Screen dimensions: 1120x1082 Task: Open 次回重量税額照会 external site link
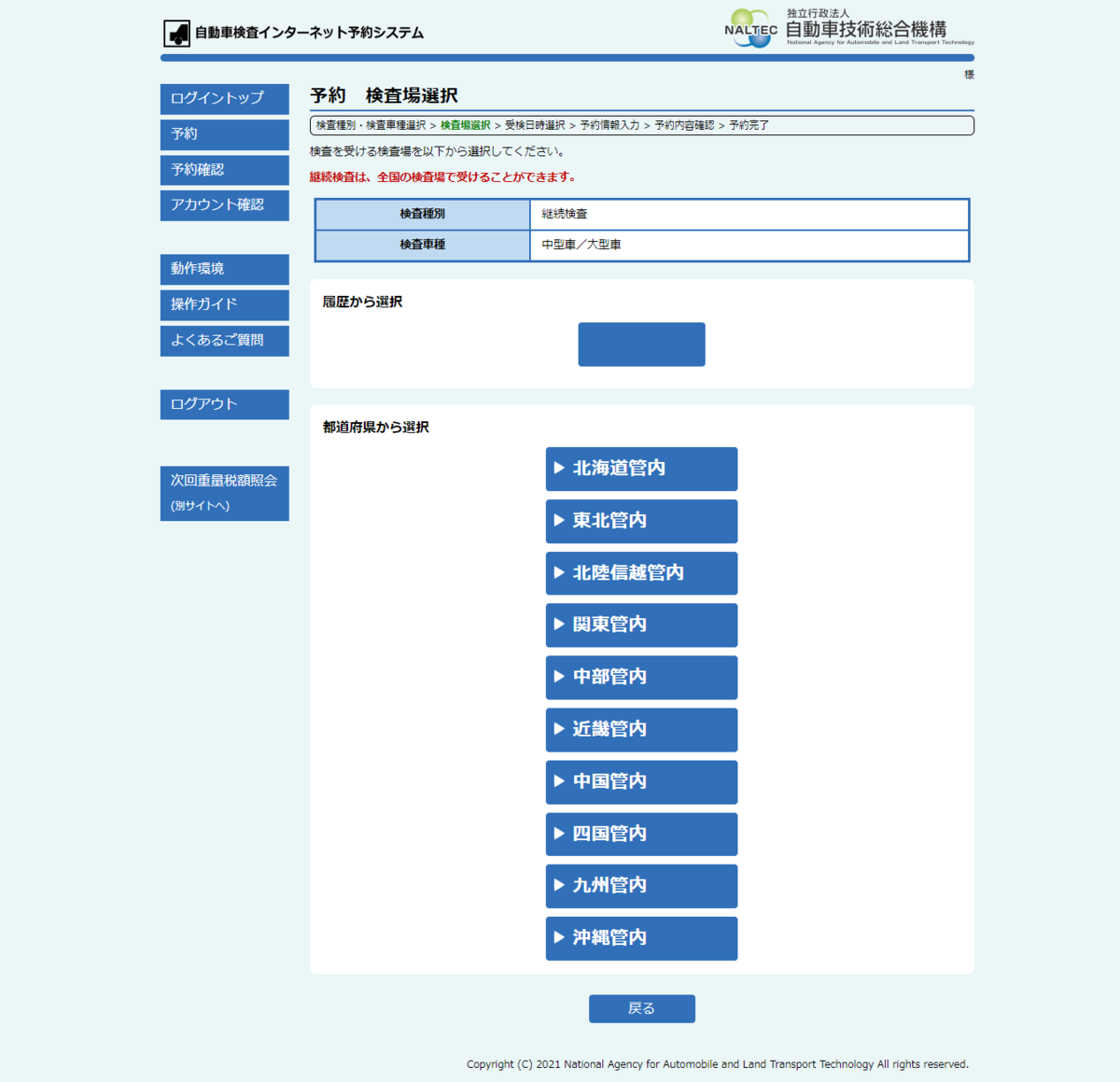point(224,493)
